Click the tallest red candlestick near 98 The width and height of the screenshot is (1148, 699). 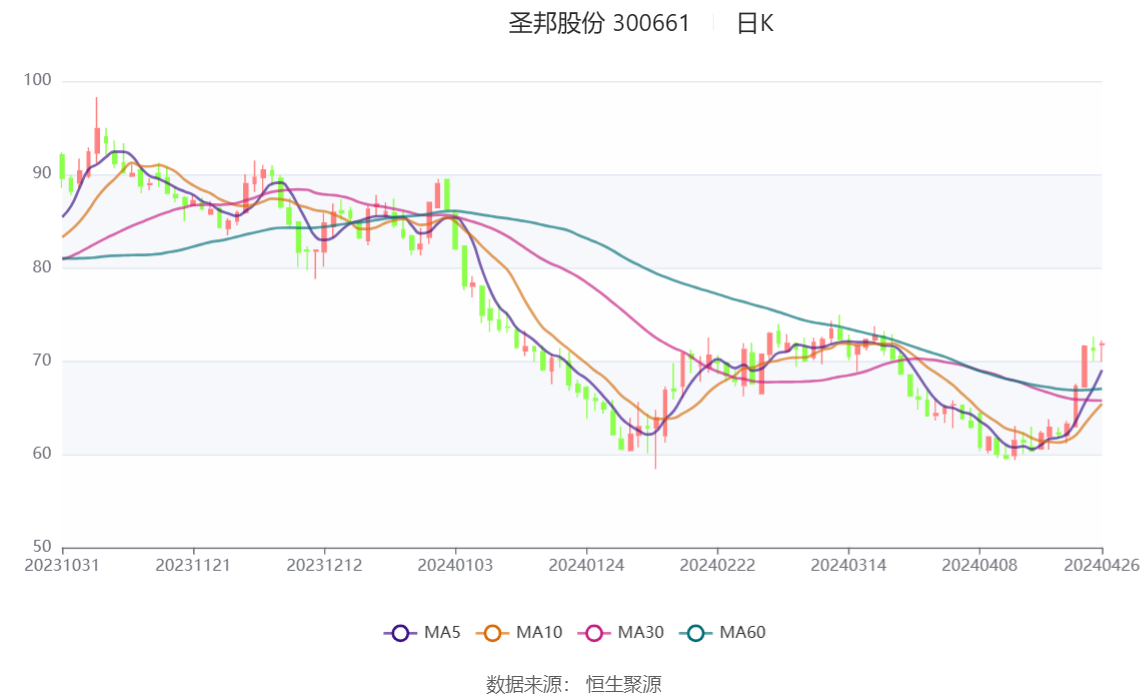click(97, 138)
